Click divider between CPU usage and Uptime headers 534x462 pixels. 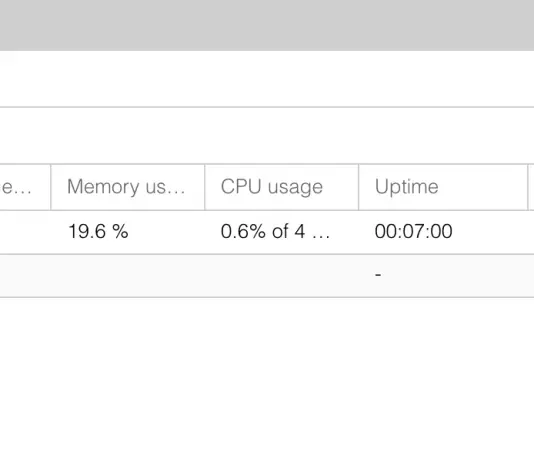tap(359, 187)
